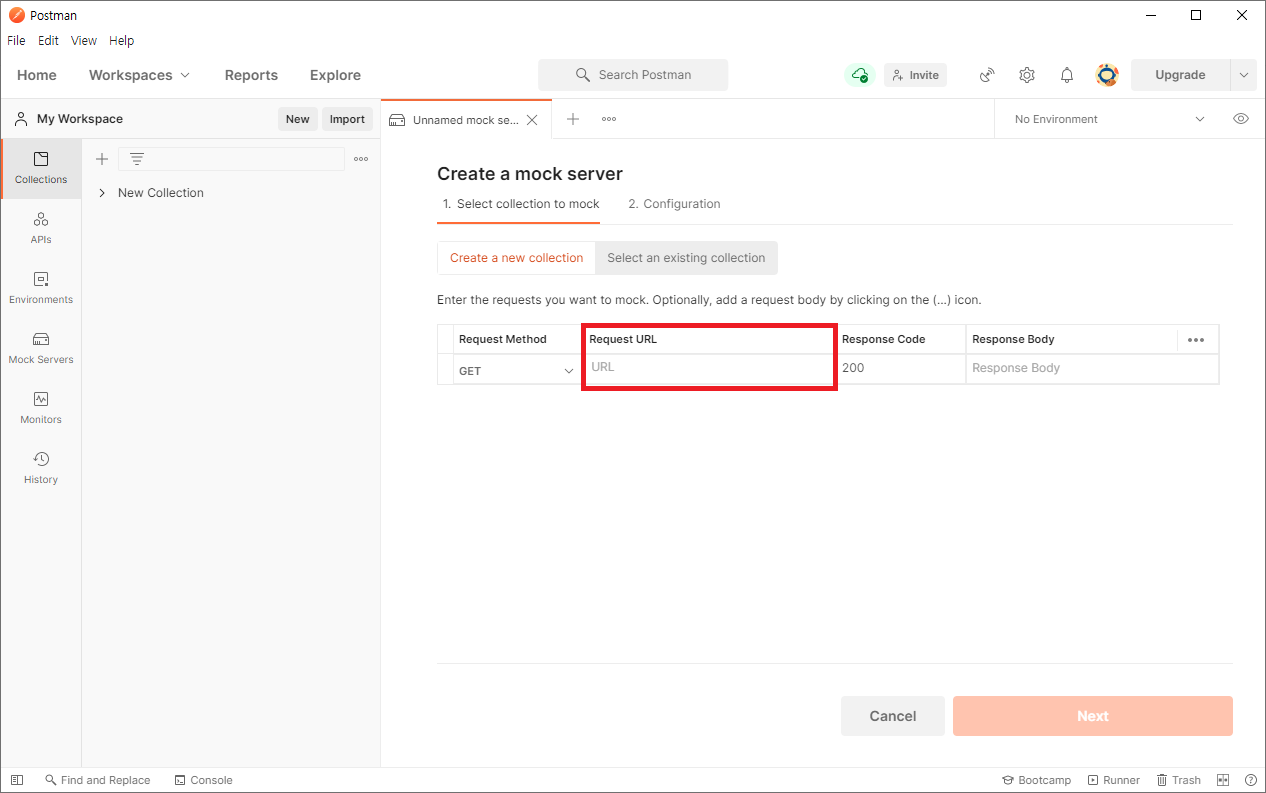Open the Collections sidebar panel
Viewport: 1266px width, 793px height.
(x=41, y=168)
